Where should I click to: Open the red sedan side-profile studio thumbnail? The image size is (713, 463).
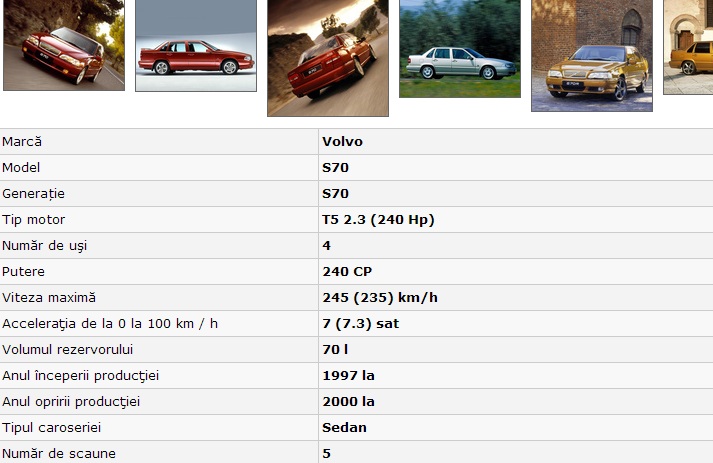coord(196,45)
